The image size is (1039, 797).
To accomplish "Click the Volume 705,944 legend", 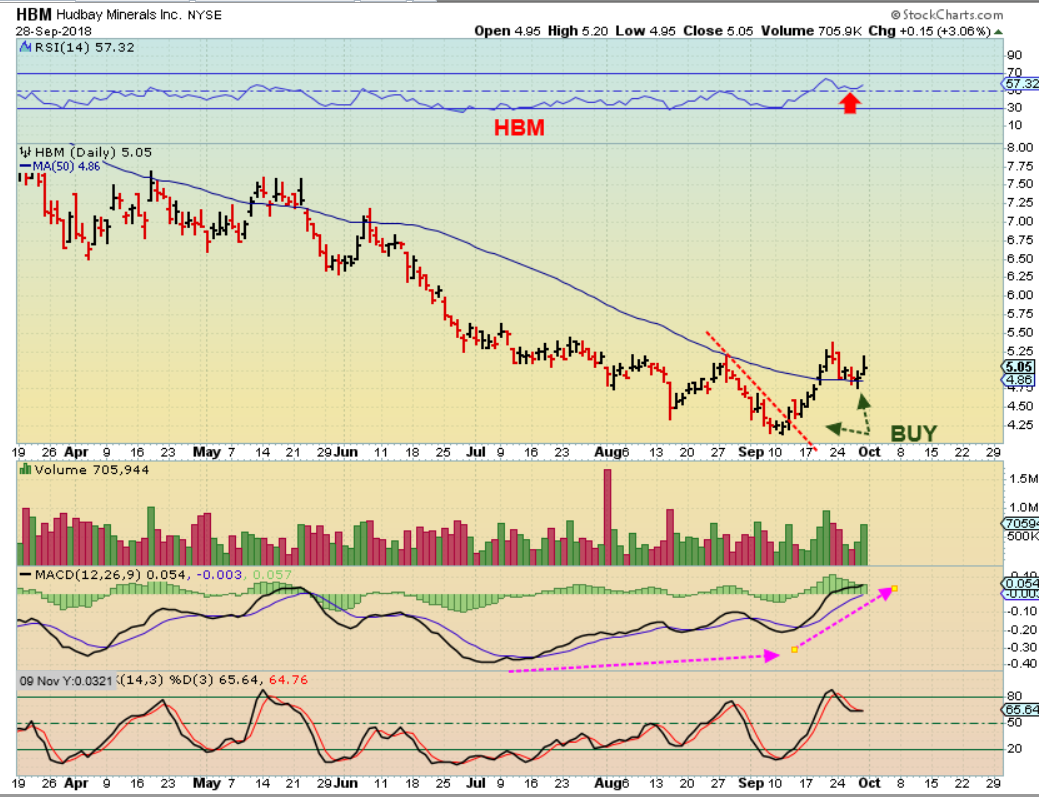I will point(91,470).
